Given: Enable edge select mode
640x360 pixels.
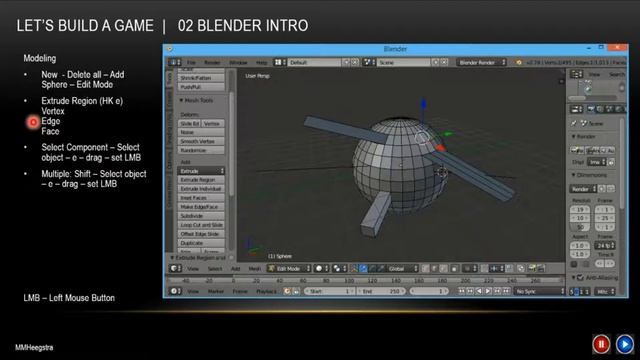Looking at the screenshot, I should click(x=434, y=268).
